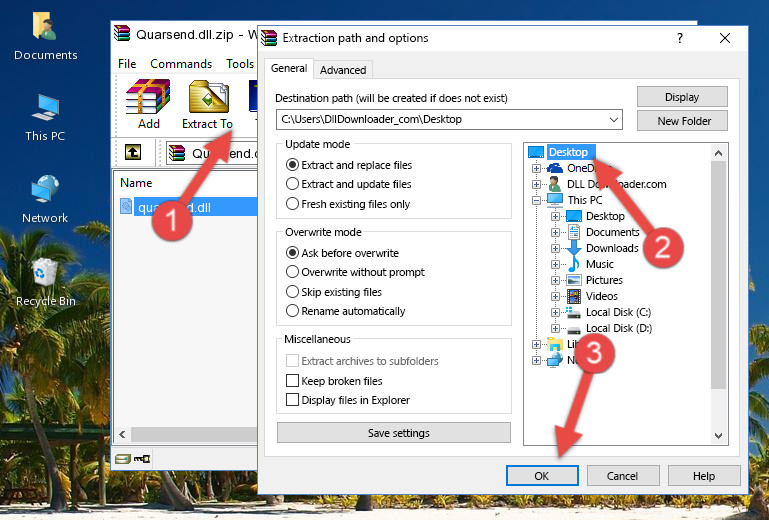The image size is (769, 520).
Task: Select This PC in the folder tree
Action: [x=585, y=200]
